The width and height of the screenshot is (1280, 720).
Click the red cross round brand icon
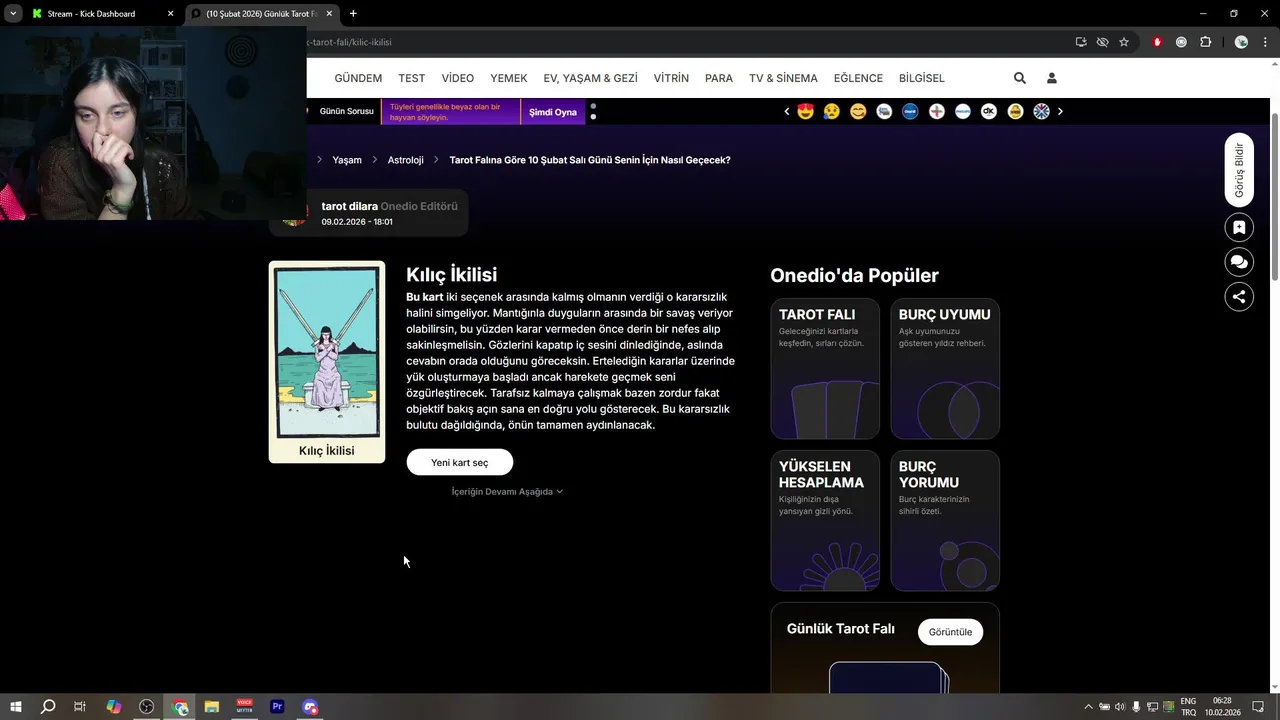937,111
